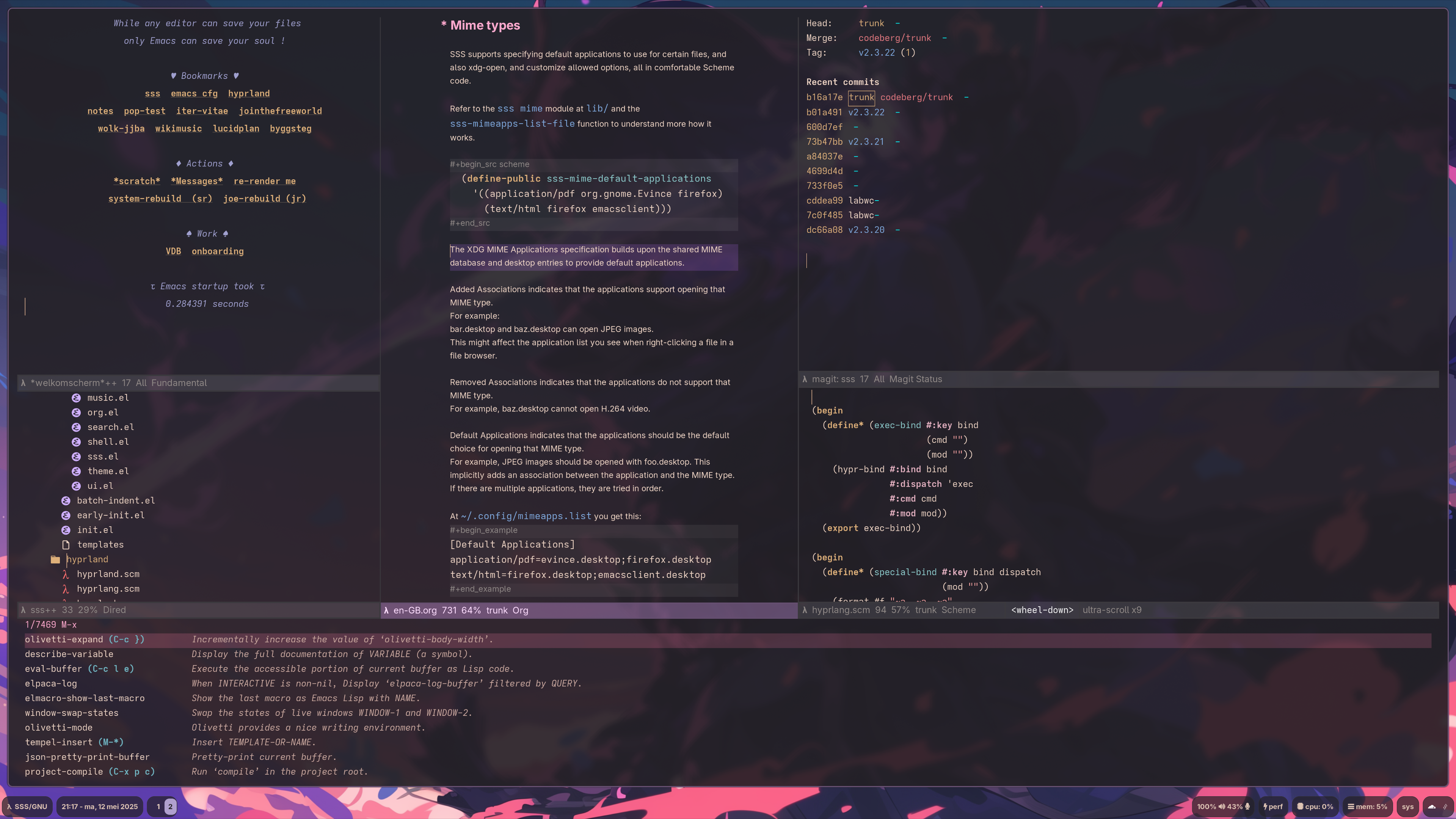Select eval-buffer in M-x completions
1456x819 pixels.
(x=728, y=669)
